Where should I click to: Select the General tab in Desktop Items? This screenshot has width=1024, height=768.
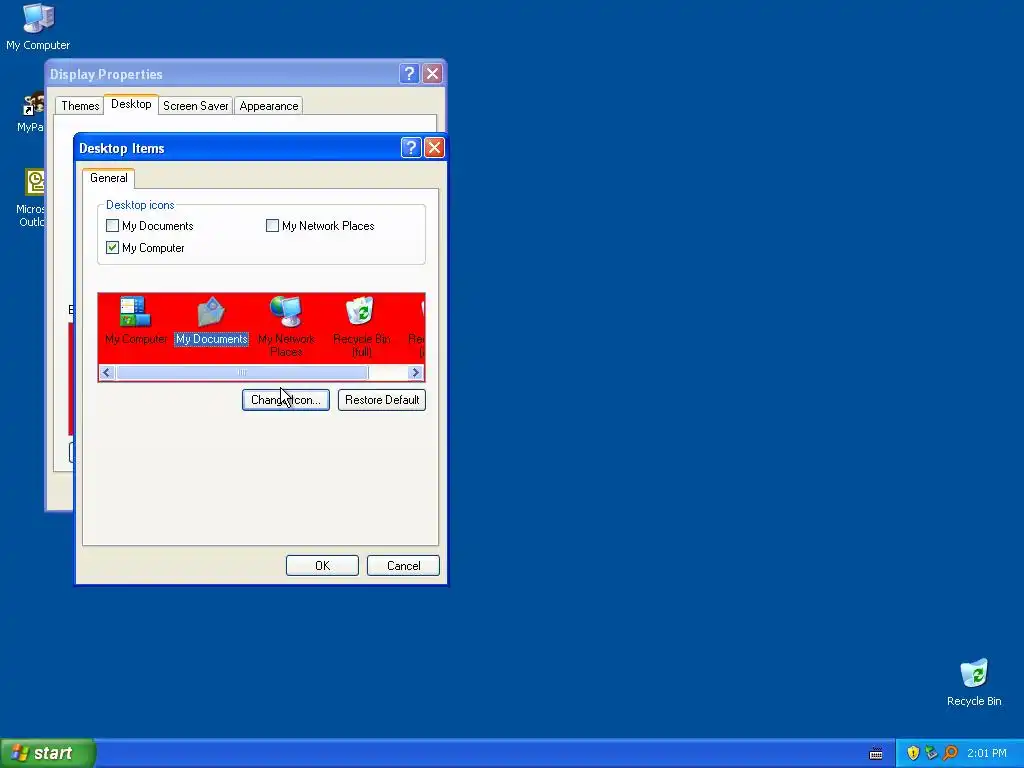(x=108, y=178)
